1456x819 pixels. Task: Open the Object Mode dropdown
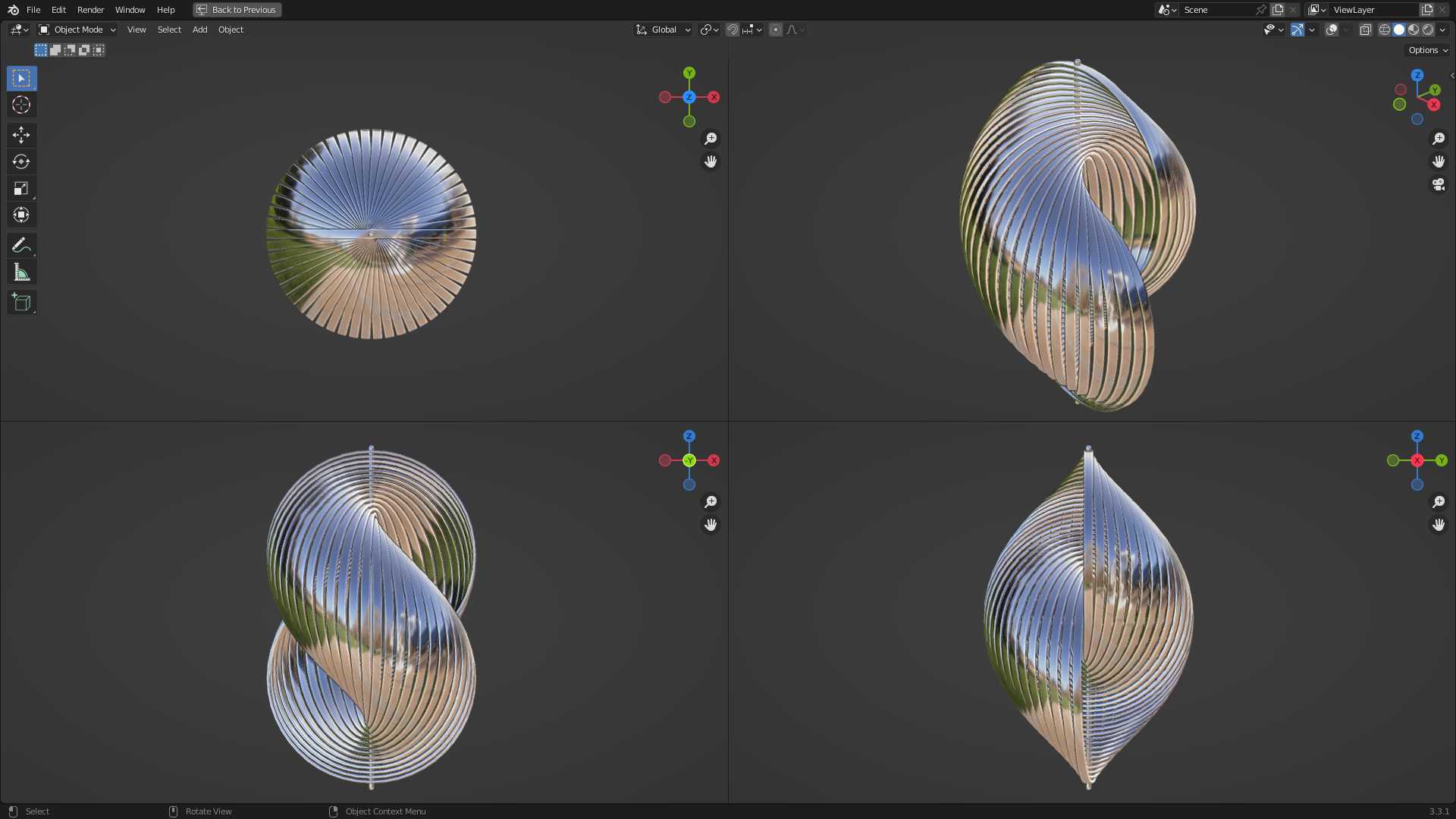[x=77, y=30]
